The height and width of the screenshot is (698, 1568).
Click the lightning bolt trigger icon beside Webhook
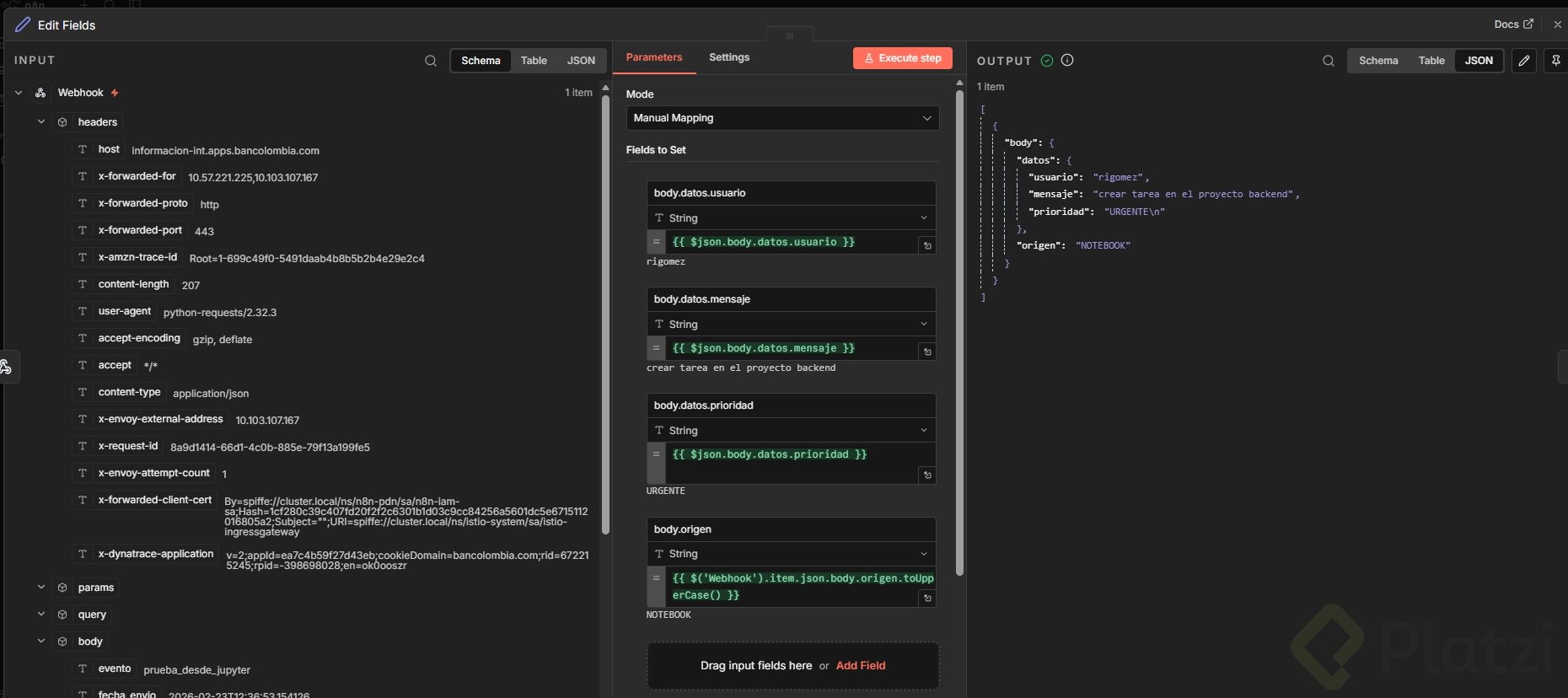tap(115, 93)
